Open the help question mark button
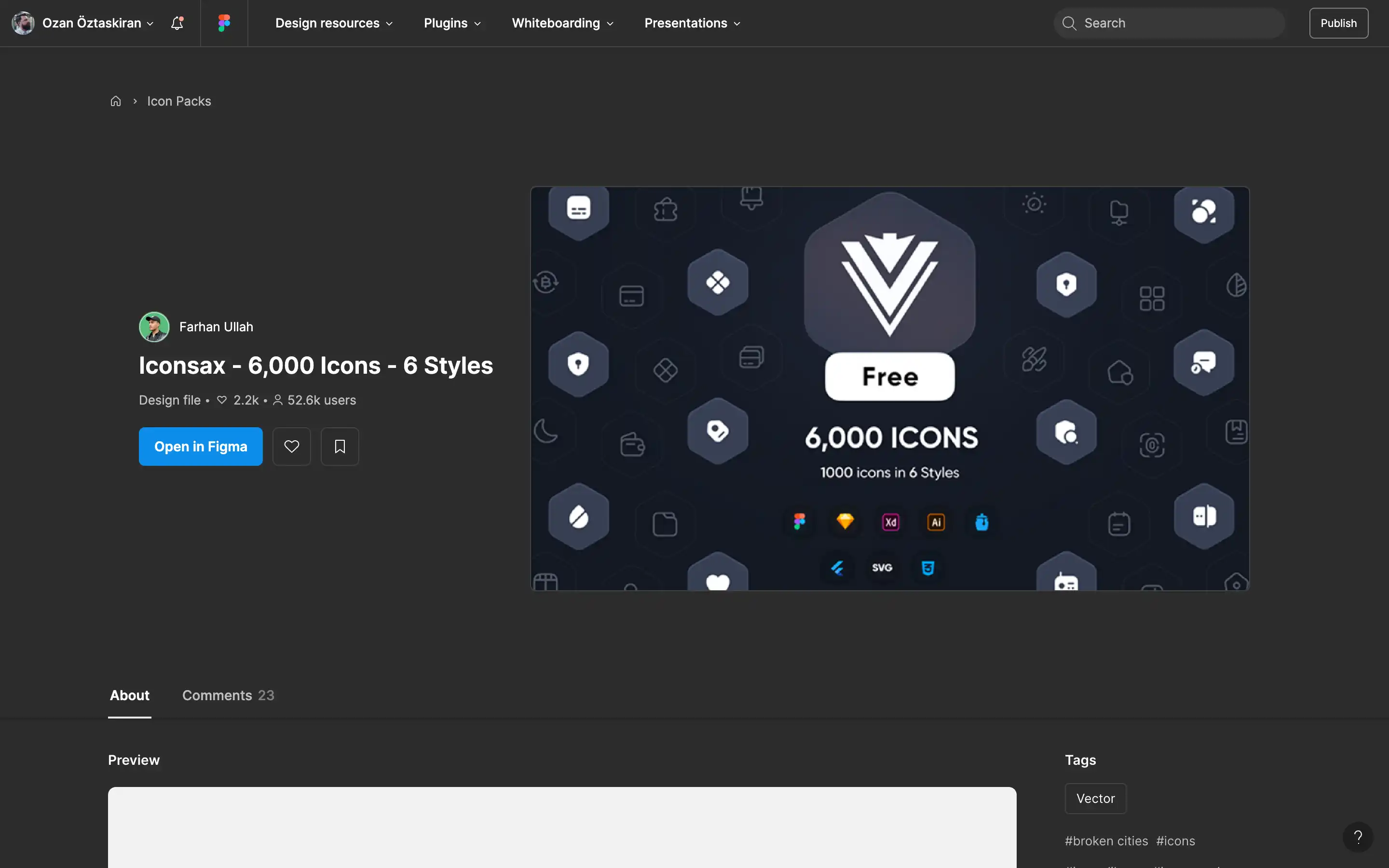Screen dimensions: 1389x868 pyautogui.click(x=1358, y=837)
